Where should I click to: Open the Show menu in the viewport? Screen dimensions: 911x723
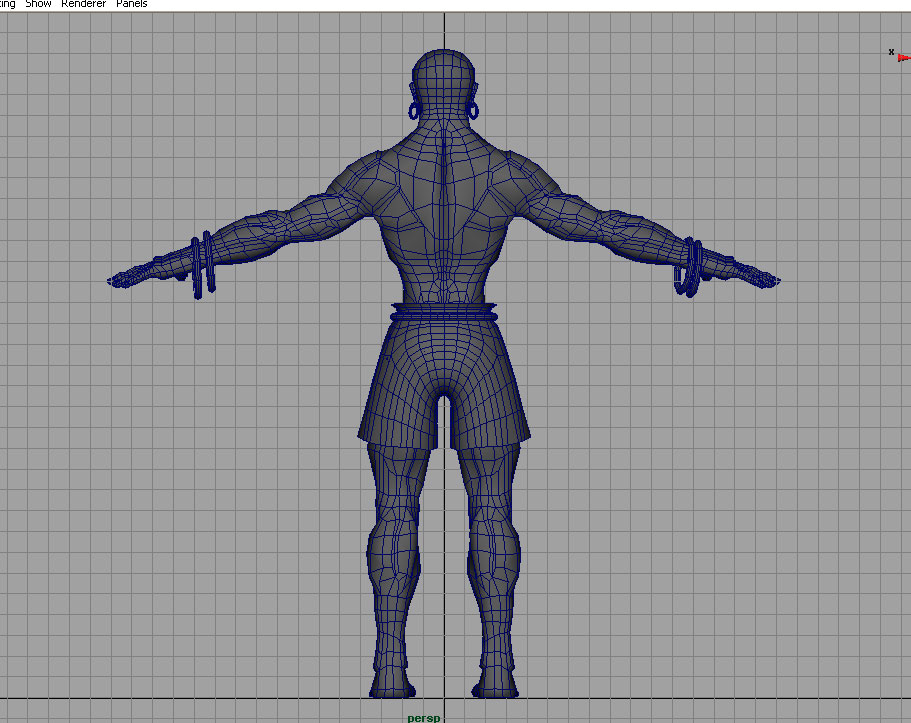[x=38, y=3]
